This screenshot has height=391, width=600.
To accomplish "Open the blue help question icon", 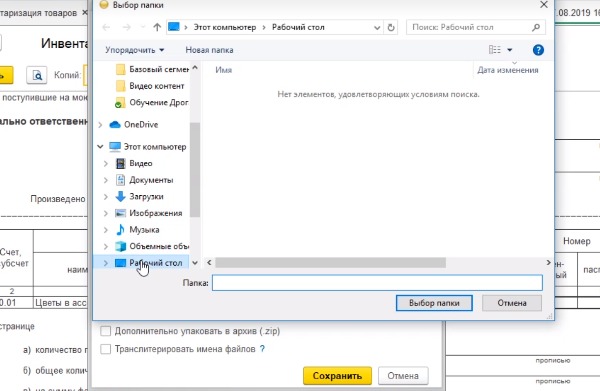I will coord(538,50).
